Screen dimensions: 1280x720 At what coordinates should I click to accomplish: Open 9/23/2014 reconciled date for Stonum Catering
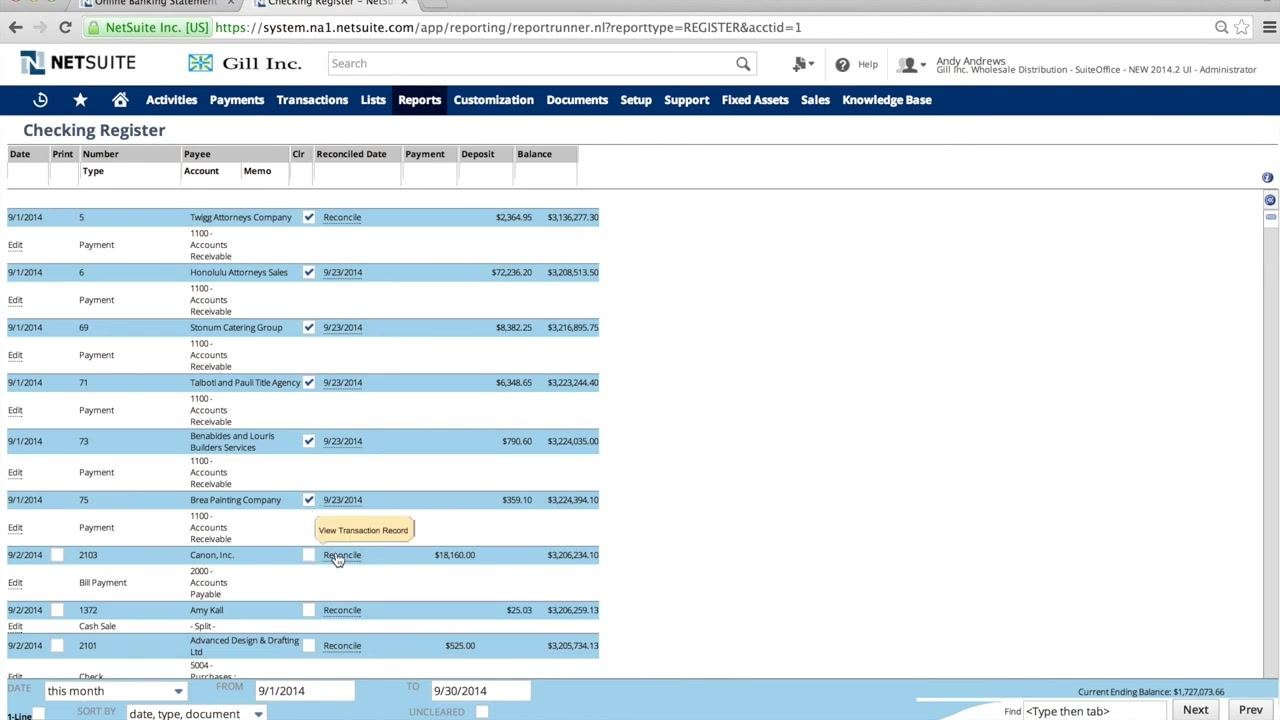point(342,327)
